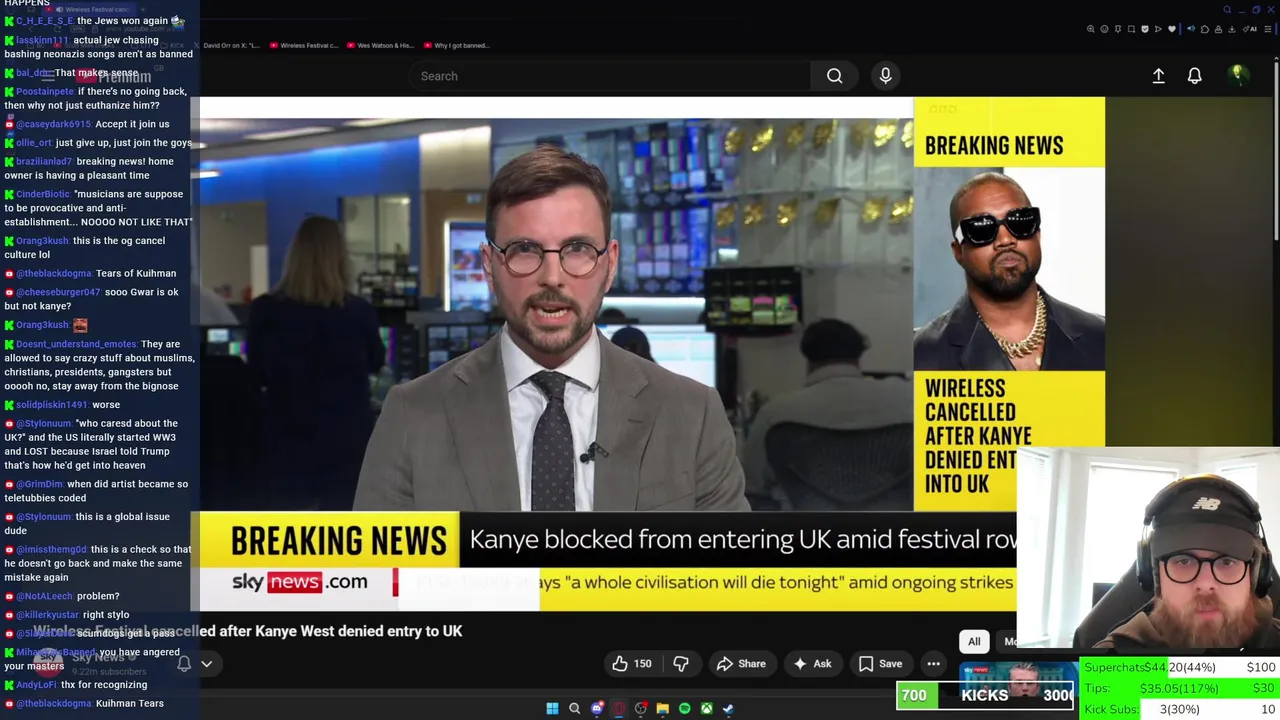
Task: Open Windows taskbar search icon
Action: [574, 709]
